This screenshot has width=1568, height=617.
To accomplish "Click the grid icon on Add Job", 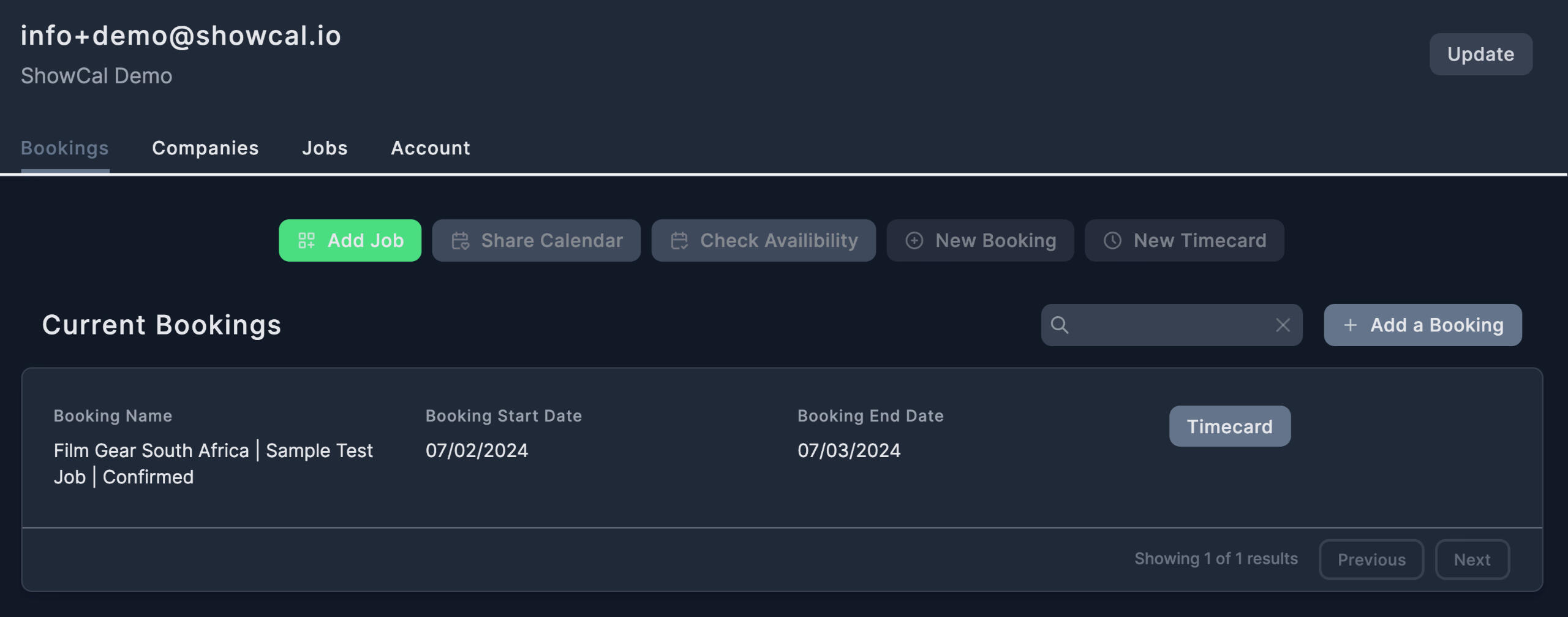I will pos(306,241).
